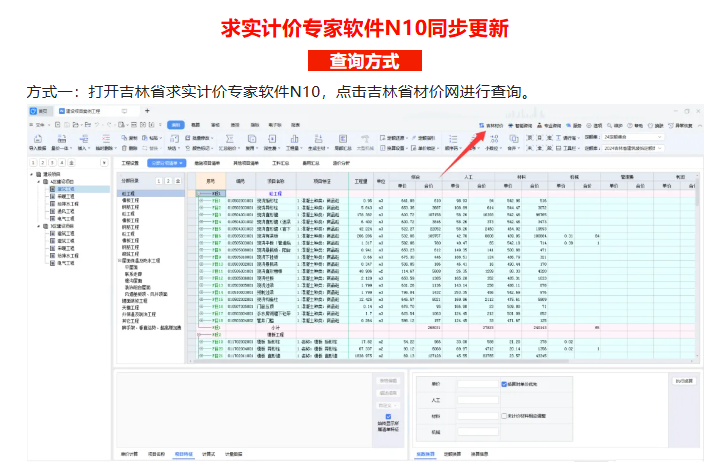Toggle the unchecked checkbox beside 材料 field
Viewport: 718px width, 464px height.
tap(504, 416)
